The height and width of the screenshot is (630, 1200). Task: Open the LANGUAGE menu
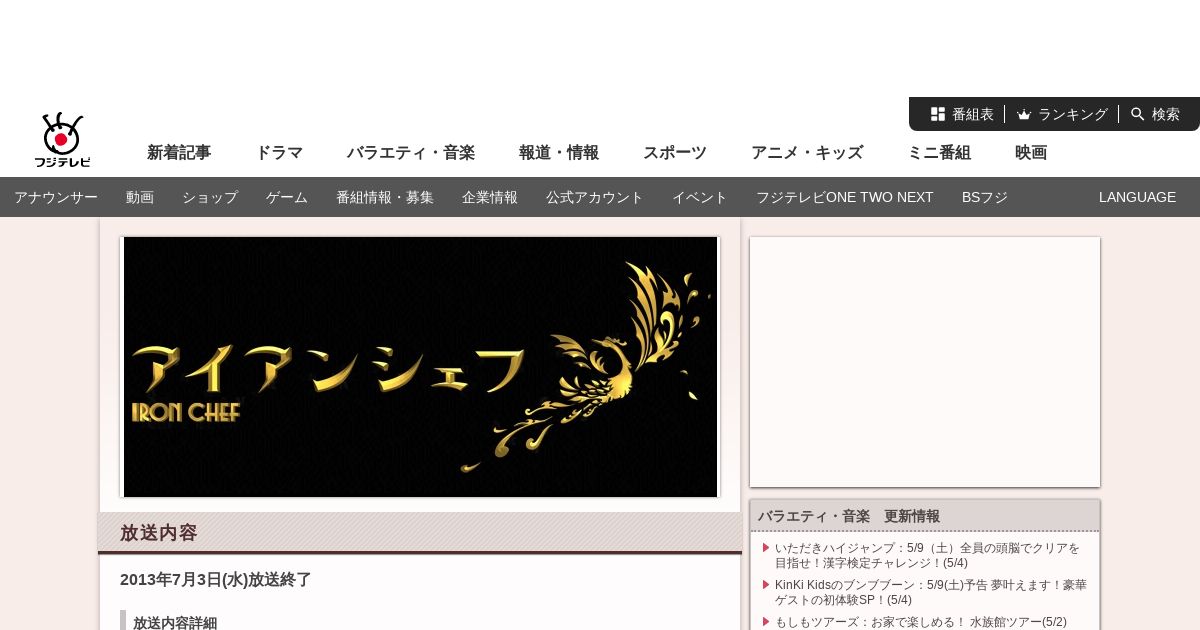[1137, 197]
